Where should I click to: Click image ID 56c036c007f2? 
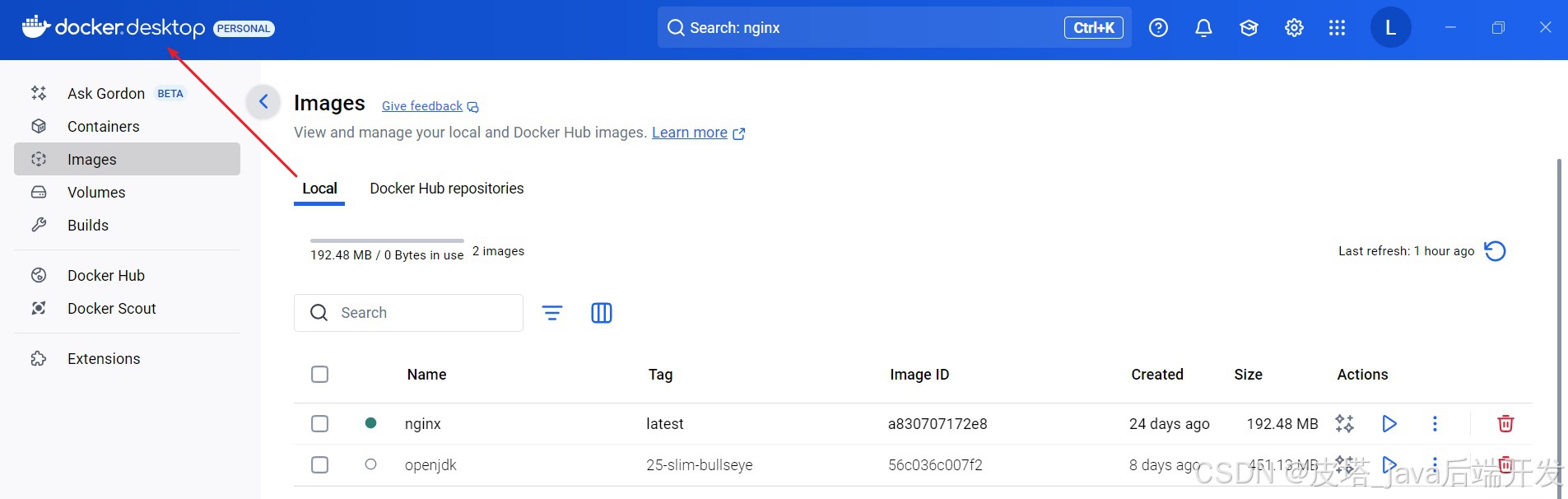[x=935, y=465]
